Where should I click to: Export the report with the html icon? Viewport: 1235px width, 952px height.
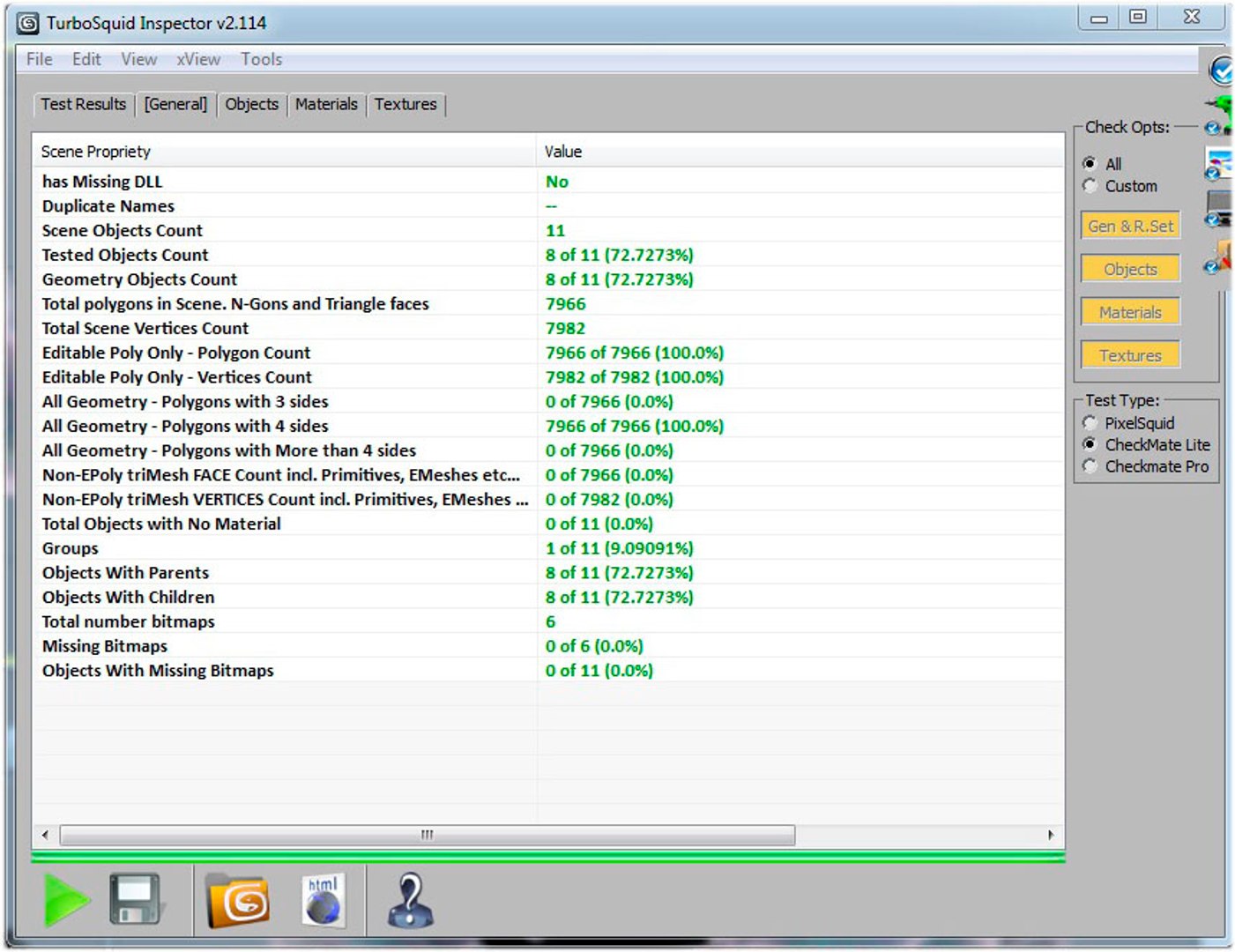click(x=323, y=900)
